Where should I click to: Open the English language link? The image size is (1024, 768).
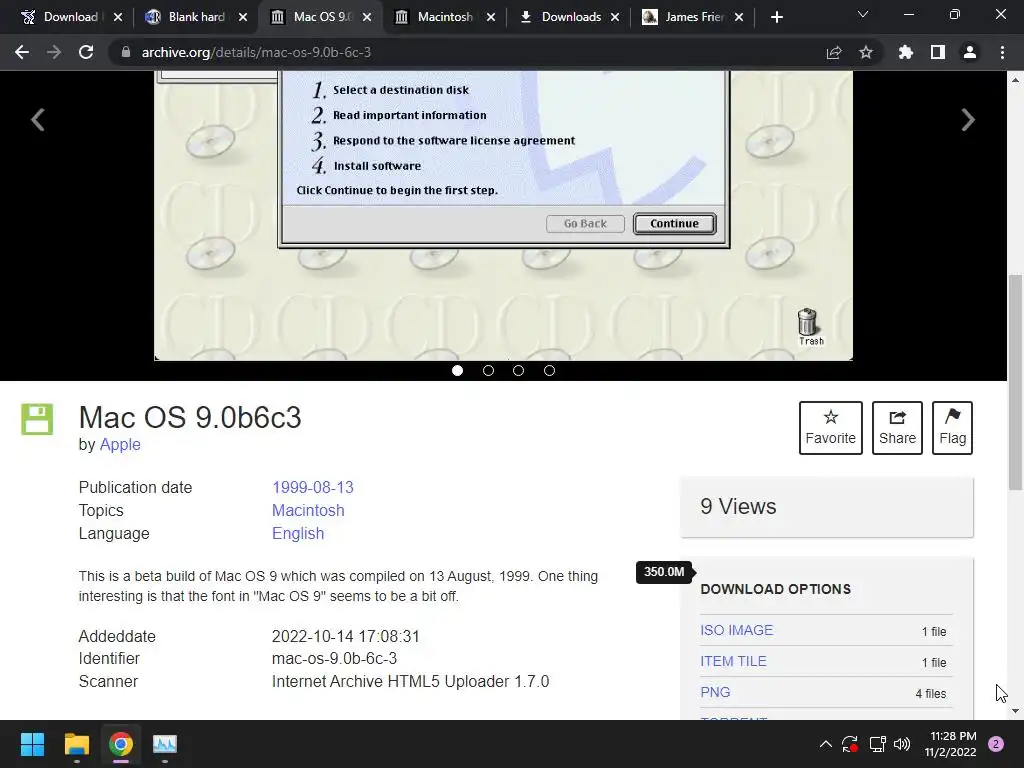(298, 534)
